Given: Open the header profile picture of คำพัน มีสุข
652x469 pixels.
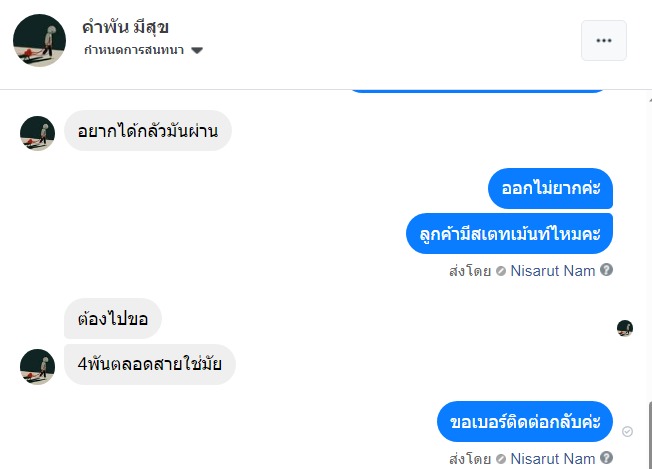Looking at the screenshot, I should 39,41.
